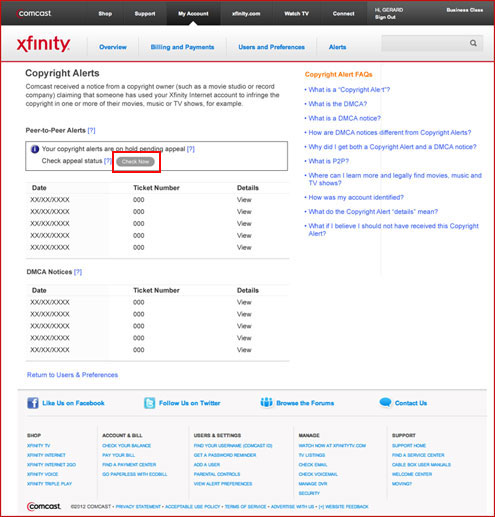
Task: Switch to the Billing and Payments tab
Action: point(182,47)
